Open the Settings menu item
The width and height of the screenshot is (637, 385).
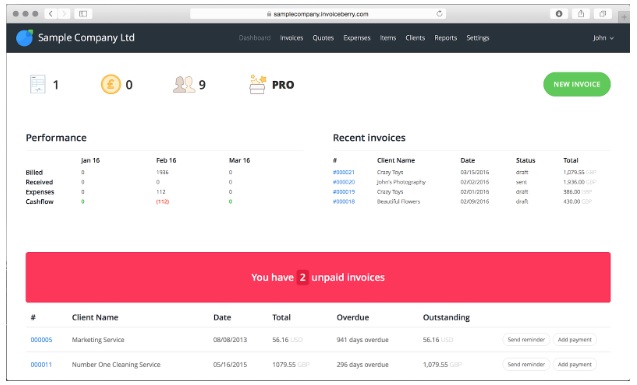pos(478,38)
